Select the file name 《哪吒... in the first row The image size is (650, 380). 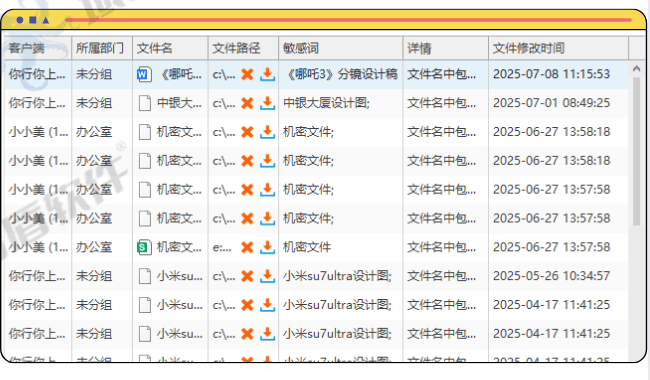[179, 75]
